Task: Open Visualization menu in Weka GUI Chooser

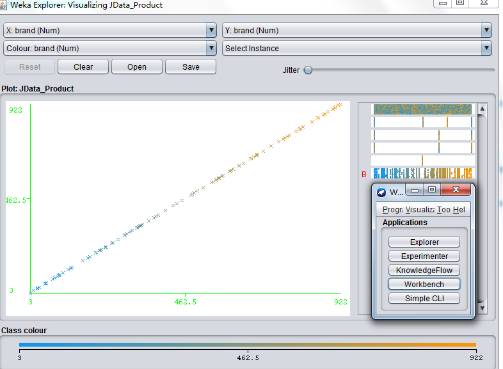Action: [420, 210]
